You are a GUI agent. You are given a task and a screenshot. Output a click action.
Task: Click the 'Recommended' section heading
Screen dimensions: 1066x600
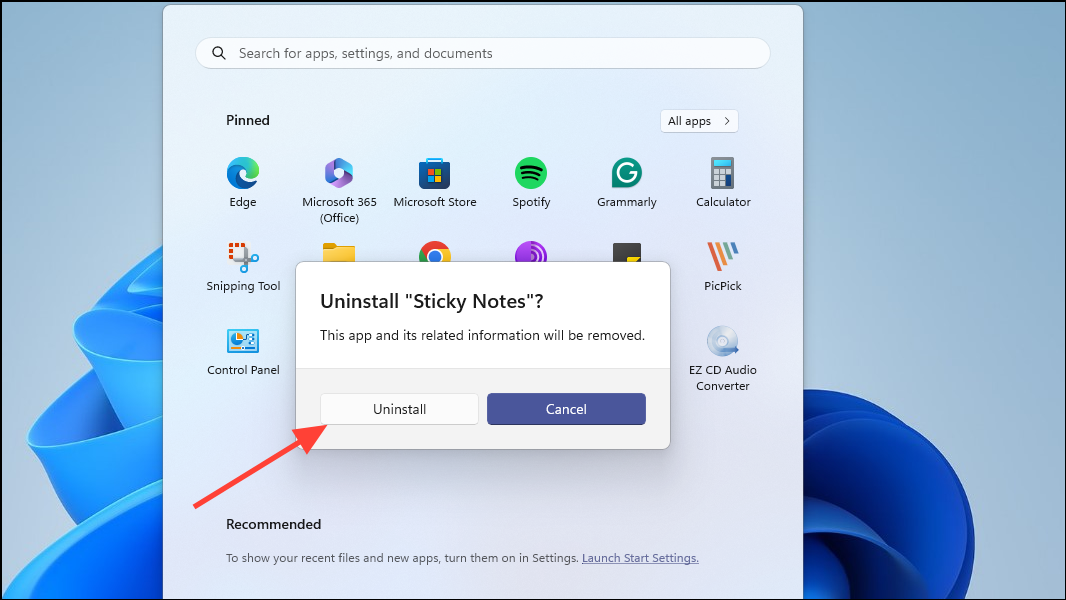coord(273,525)
